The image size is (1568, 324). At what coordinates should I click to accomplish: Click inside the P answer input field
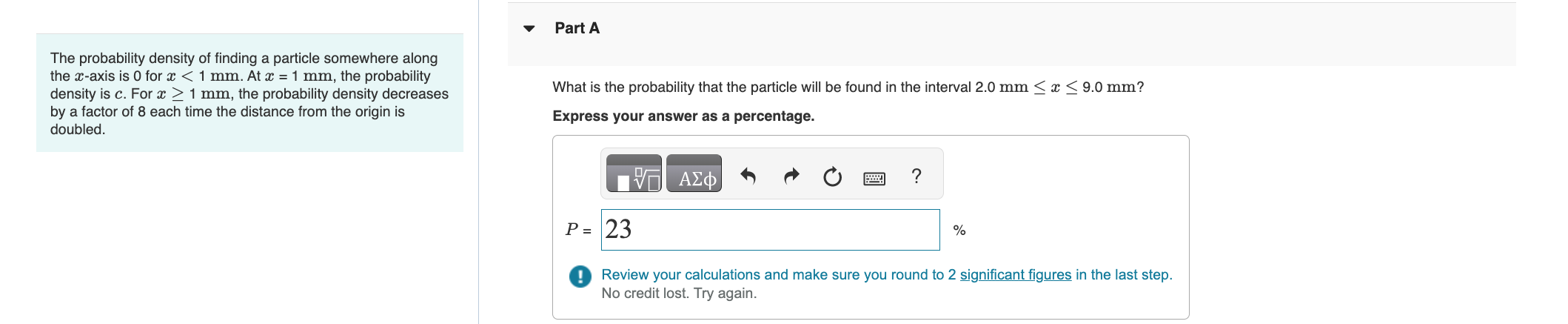tap(770, 230)
